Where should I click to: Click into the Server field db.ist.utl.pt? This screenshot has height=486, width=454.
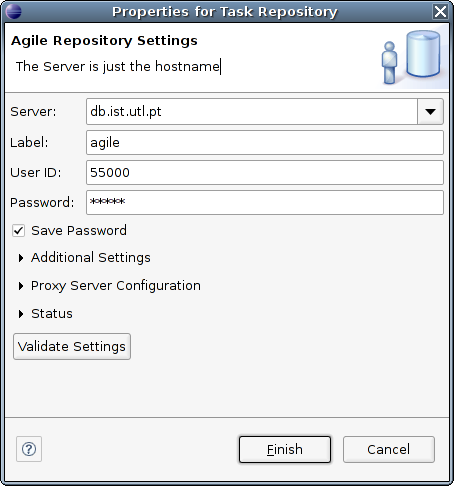(252, 112)
